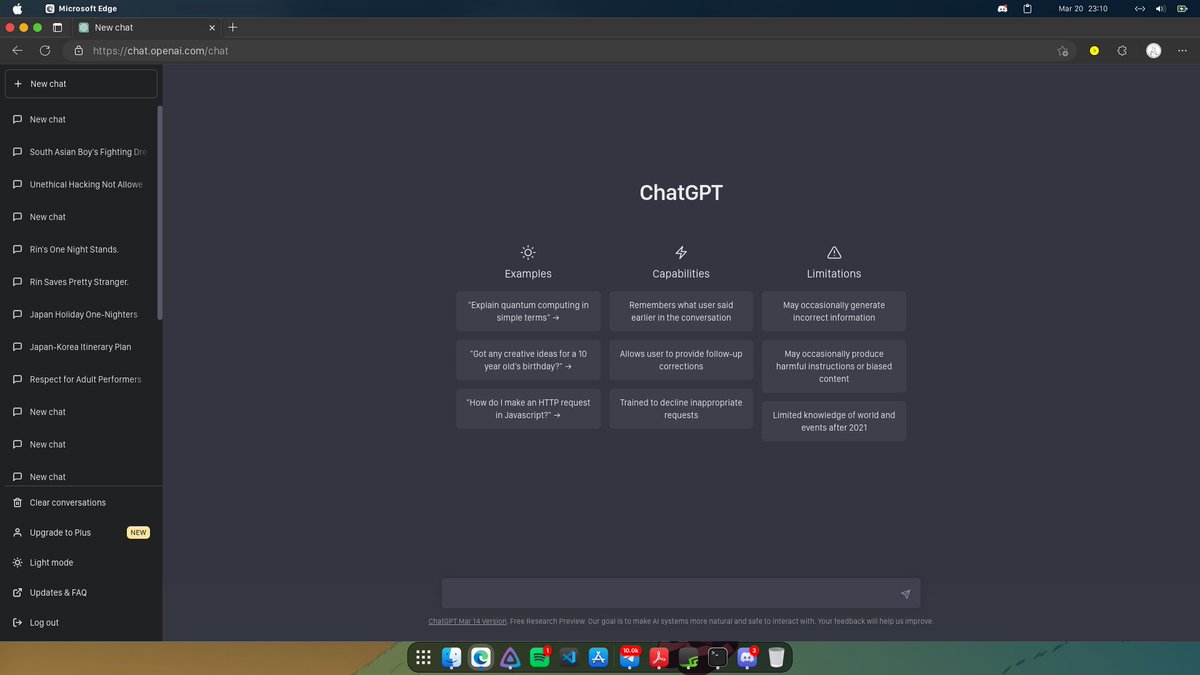1200x675 pixels.
Task: Open the Edge extensions puzzle icon
Action: click(1122, 50)
